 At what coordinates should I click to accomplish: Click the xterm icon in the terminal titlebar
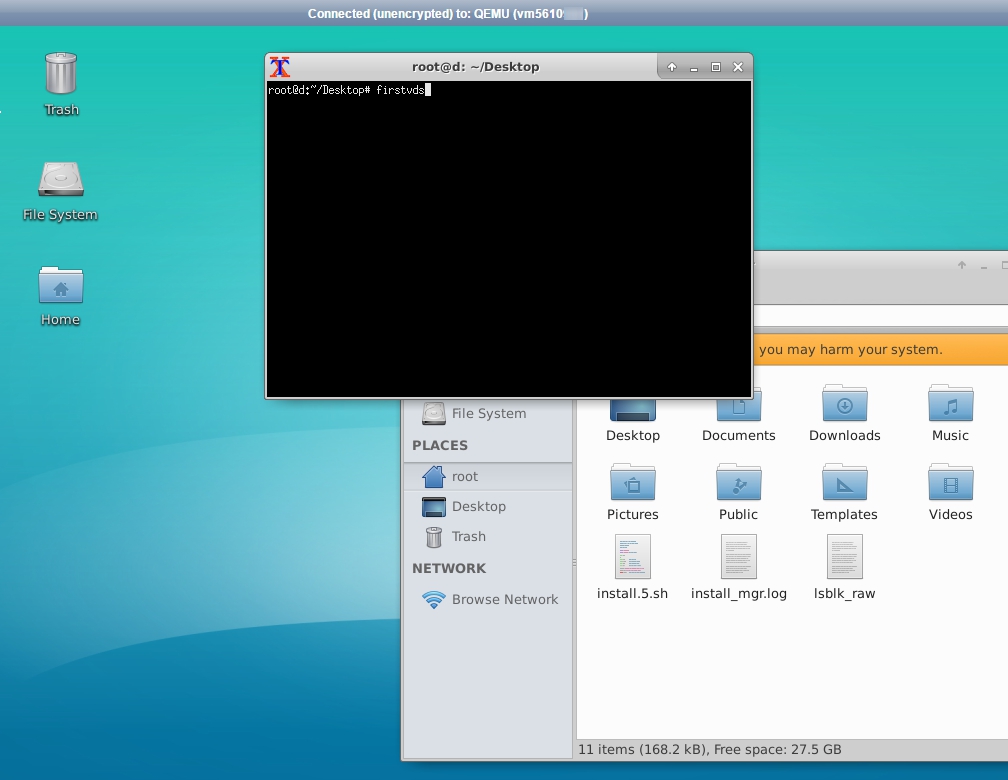click(281, 67)
